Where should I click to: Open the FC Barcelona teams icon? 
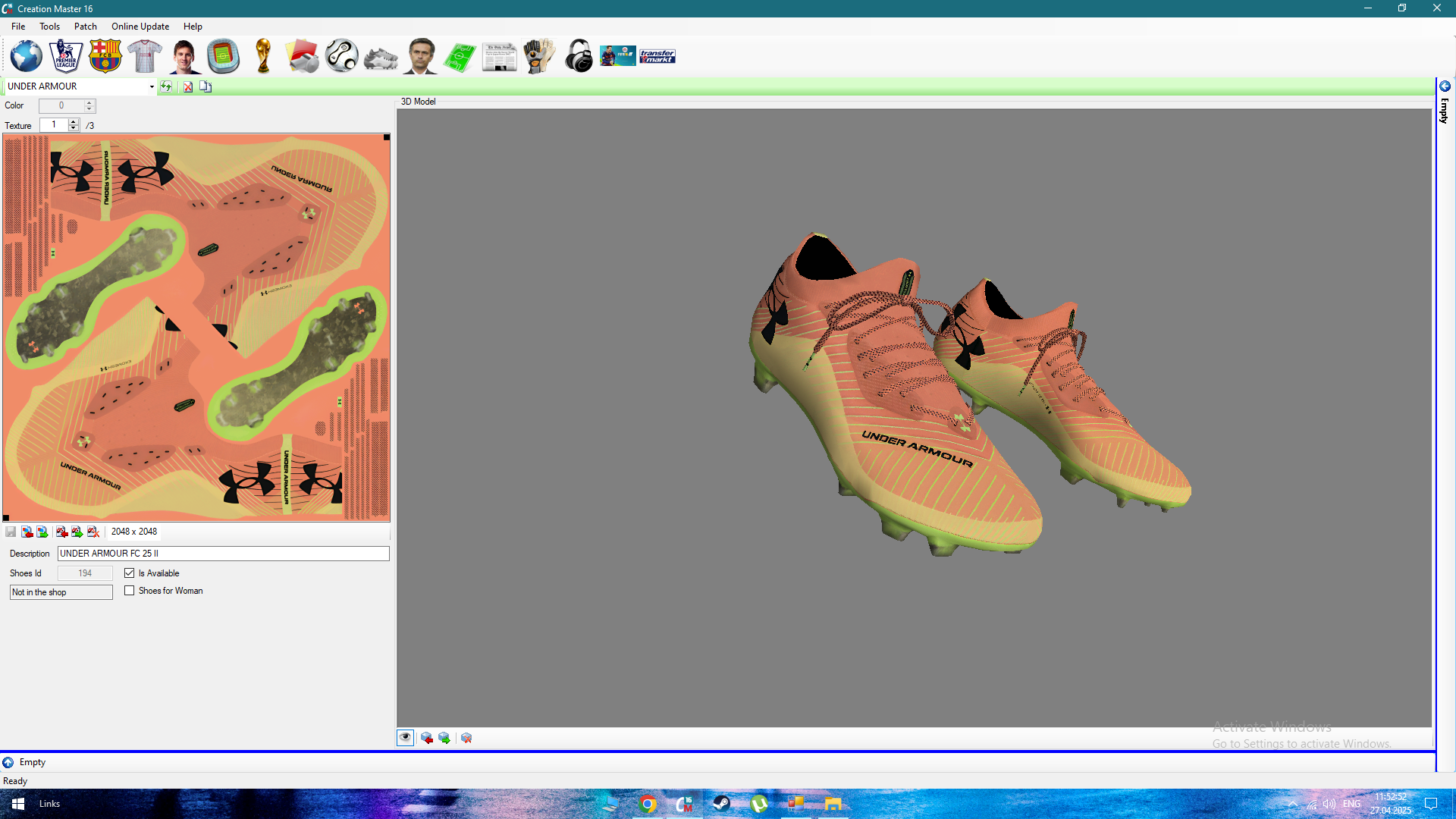(x=105, y=56)
